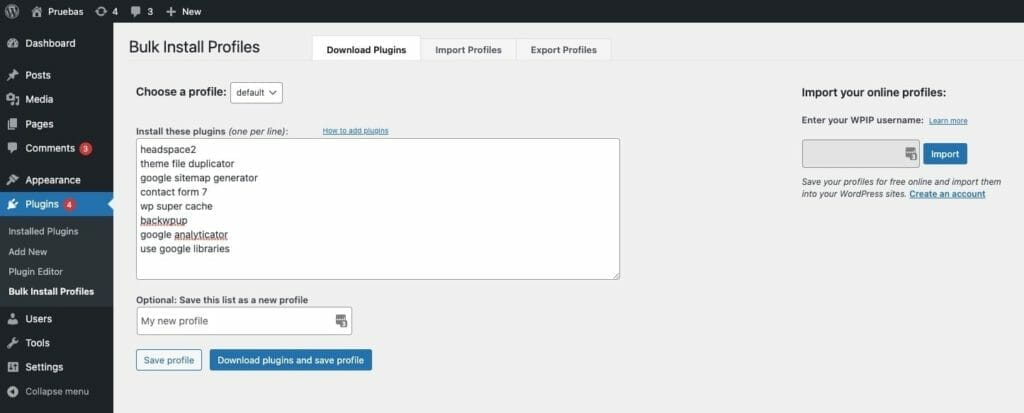Click the 'theme file duplicator' line
Image resolution: width=1024 pixels, height=413 pixels.
pyautogui.click(x=187, y=163)
